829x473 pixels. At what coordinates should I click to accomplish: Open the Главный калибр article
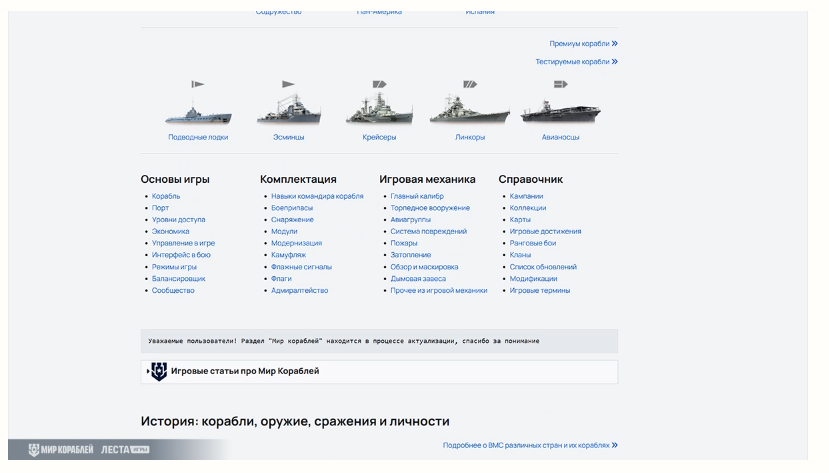click(417, 196)
